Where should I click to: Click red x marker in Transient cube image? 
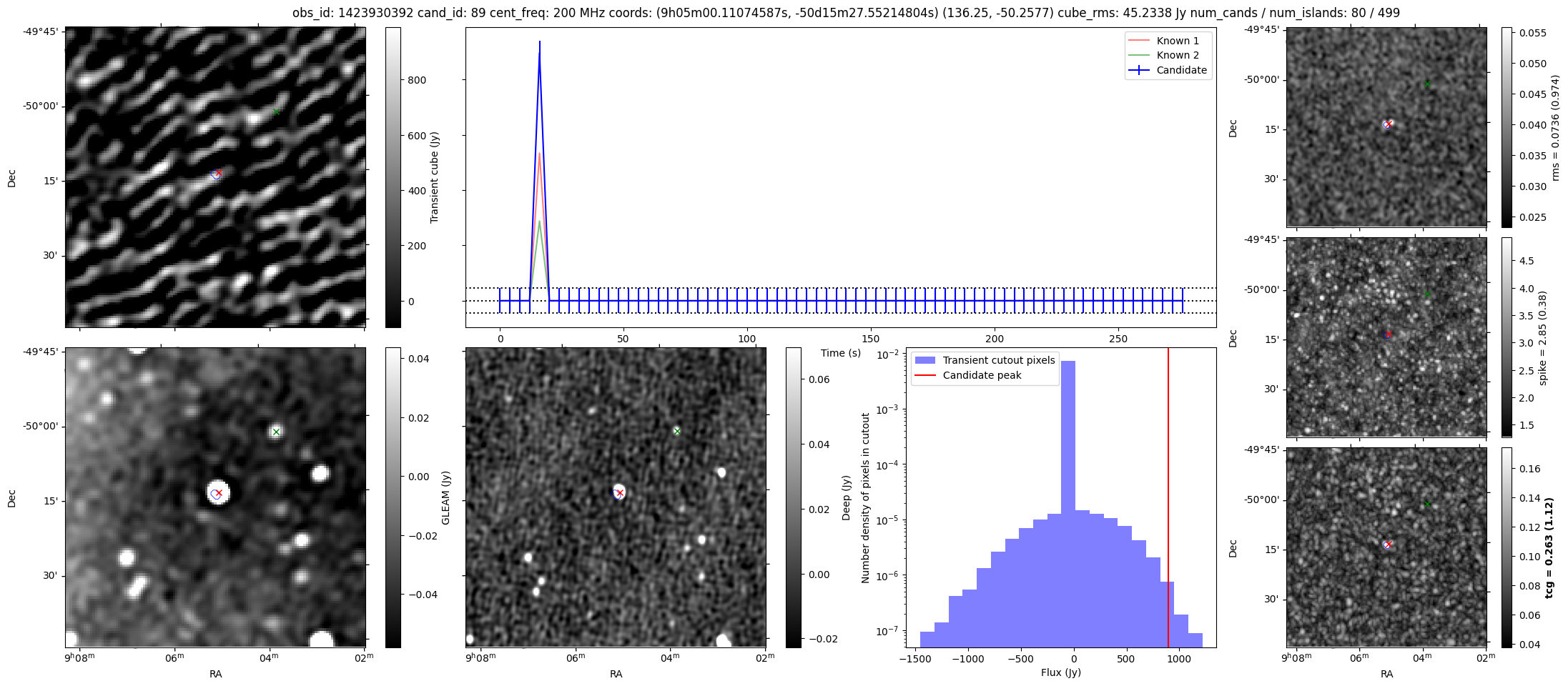pos(219,173)
